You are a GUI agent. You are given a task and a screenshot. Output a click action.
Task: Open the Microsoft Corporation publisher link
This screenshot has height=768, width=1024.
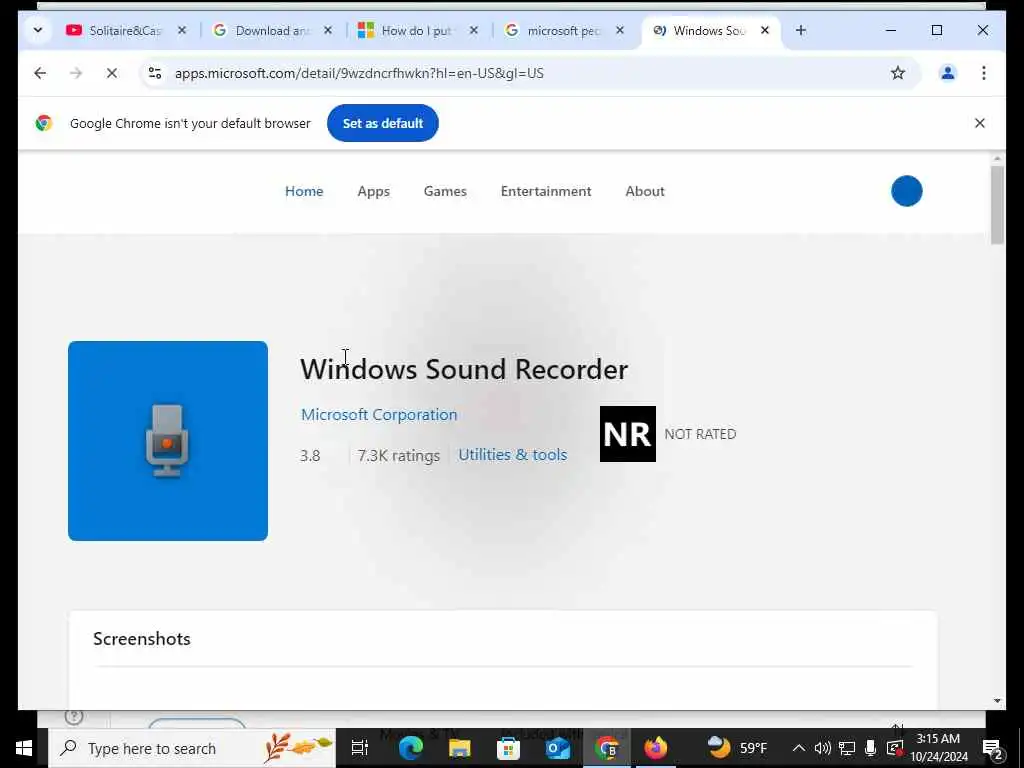click(x=379, y=415)
